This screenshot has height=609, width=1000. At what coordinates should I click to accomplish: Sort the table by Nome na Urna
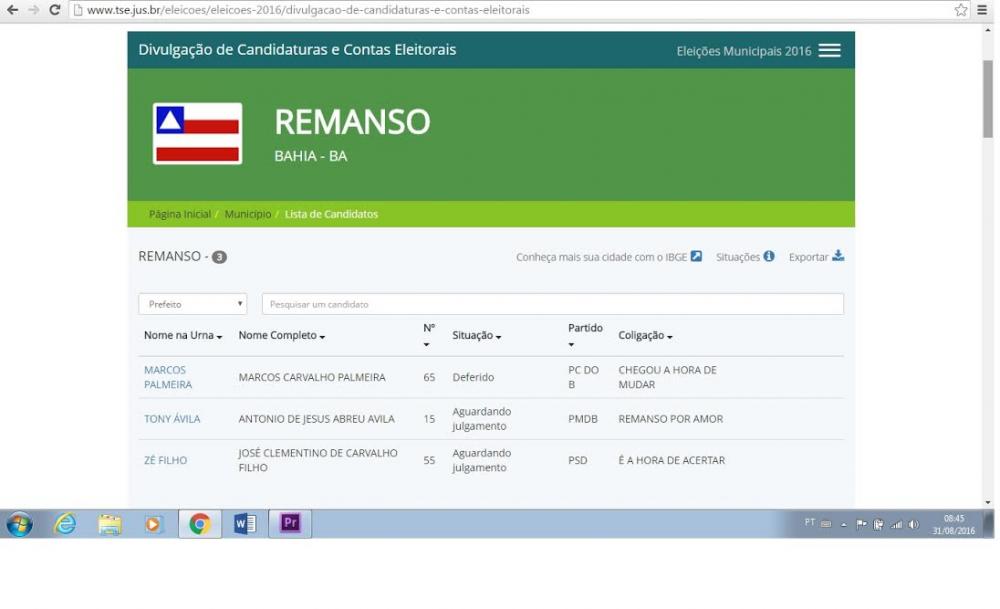point(182,336)
